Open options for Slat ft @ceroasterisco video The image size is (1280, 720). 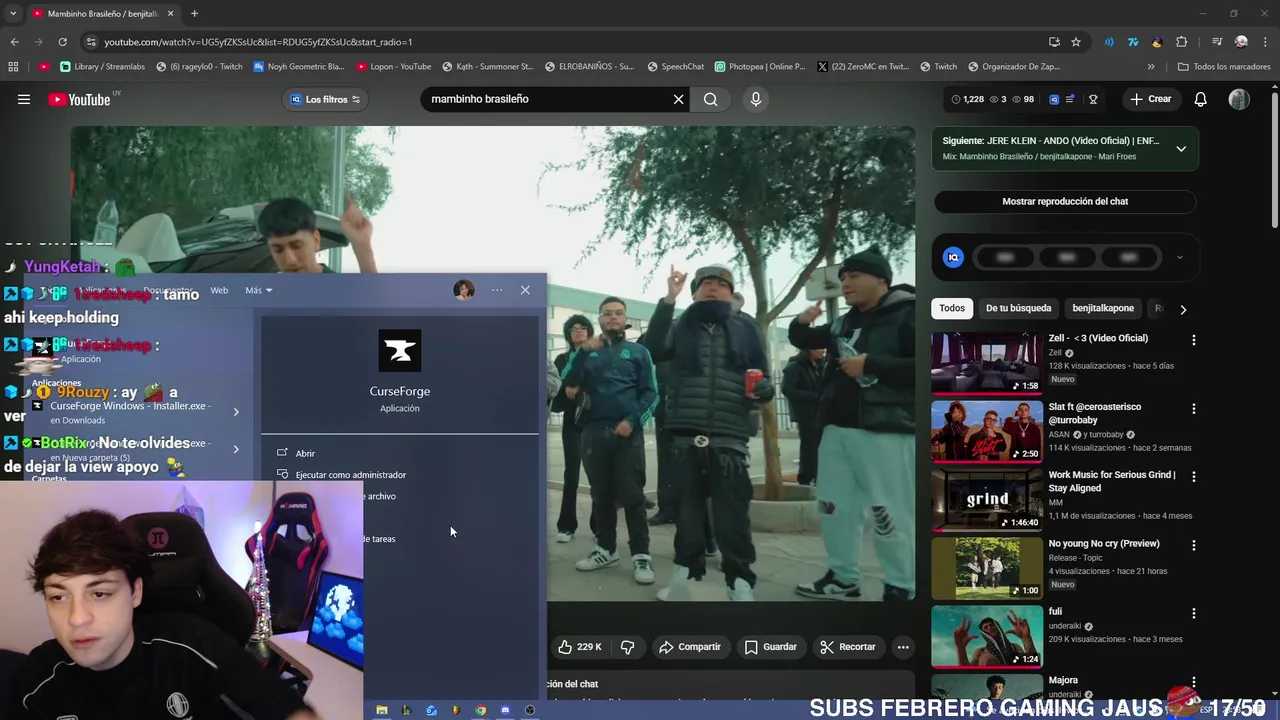[x=1193, y=409]
